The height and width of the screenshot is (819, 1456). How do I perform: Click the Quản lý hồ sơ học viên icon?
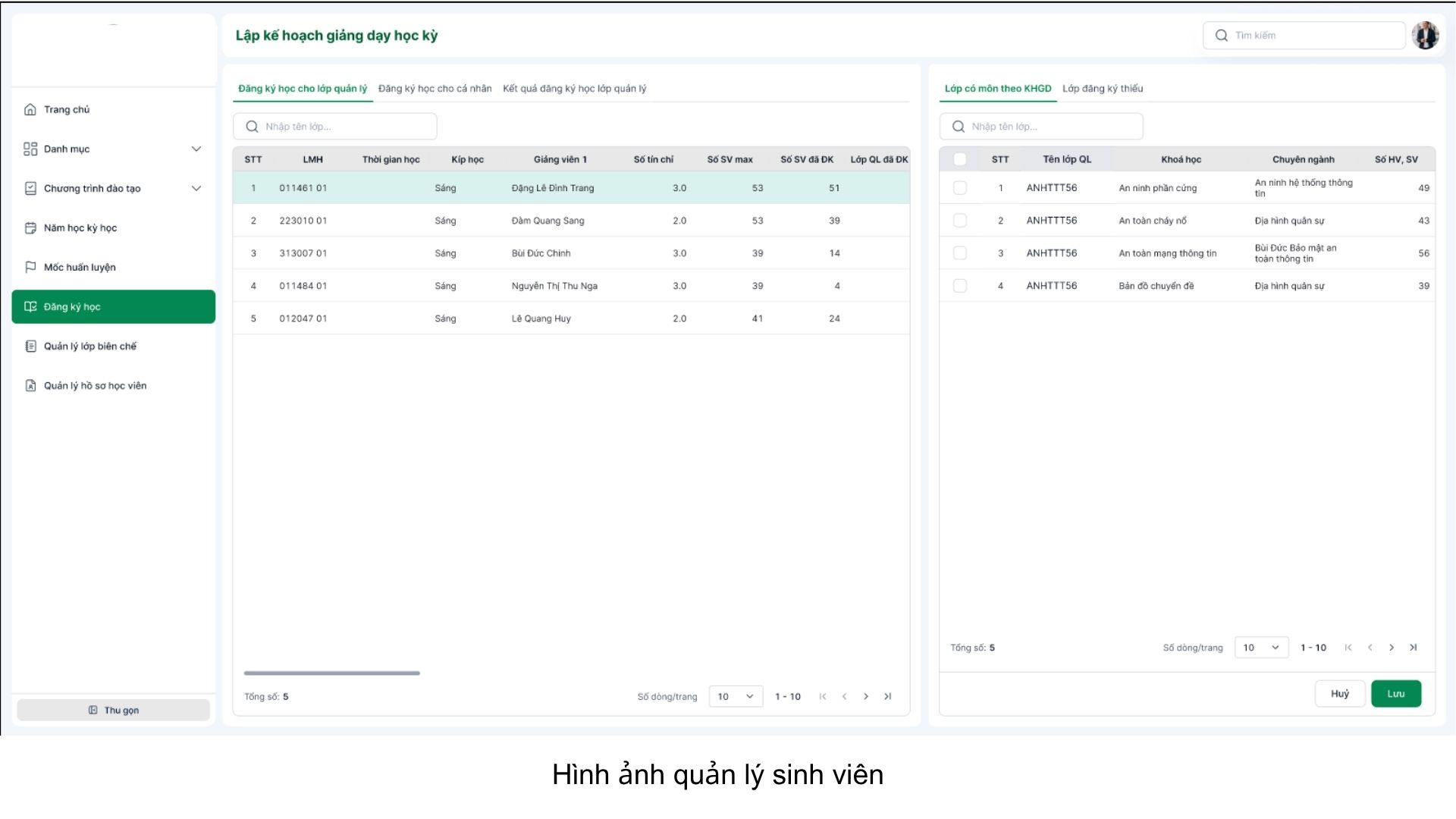click(30, 386)
